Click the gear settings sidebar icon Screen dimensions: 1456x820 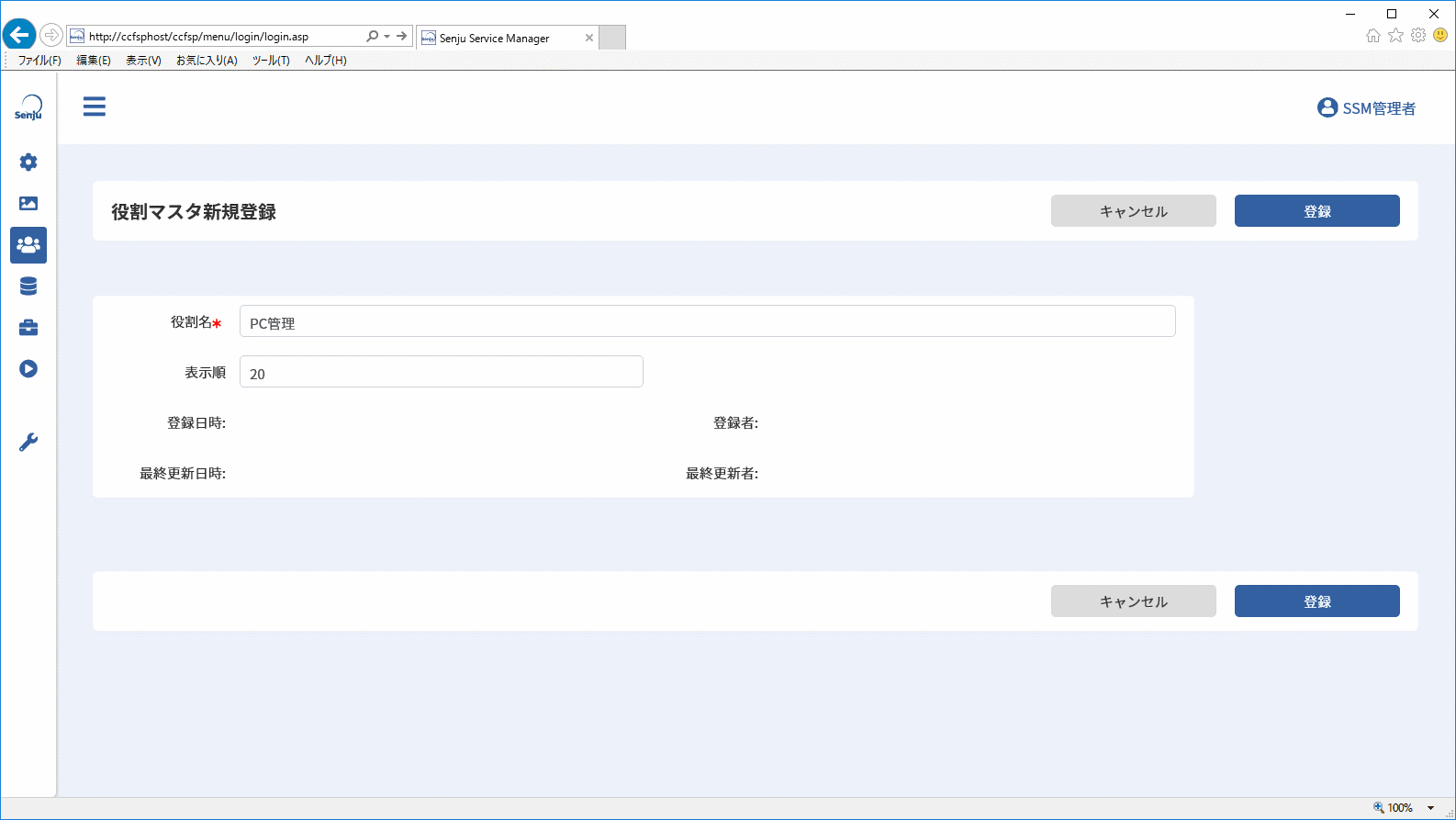pyautogui.click(x=28, y=163)
